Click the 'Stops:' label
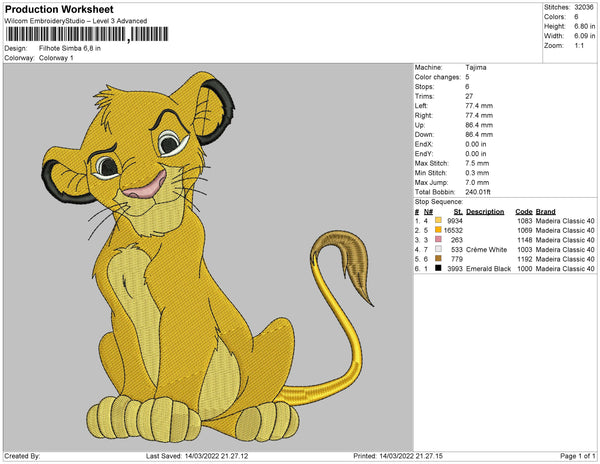This screenshot has width=600, height=464. [424, 87]
